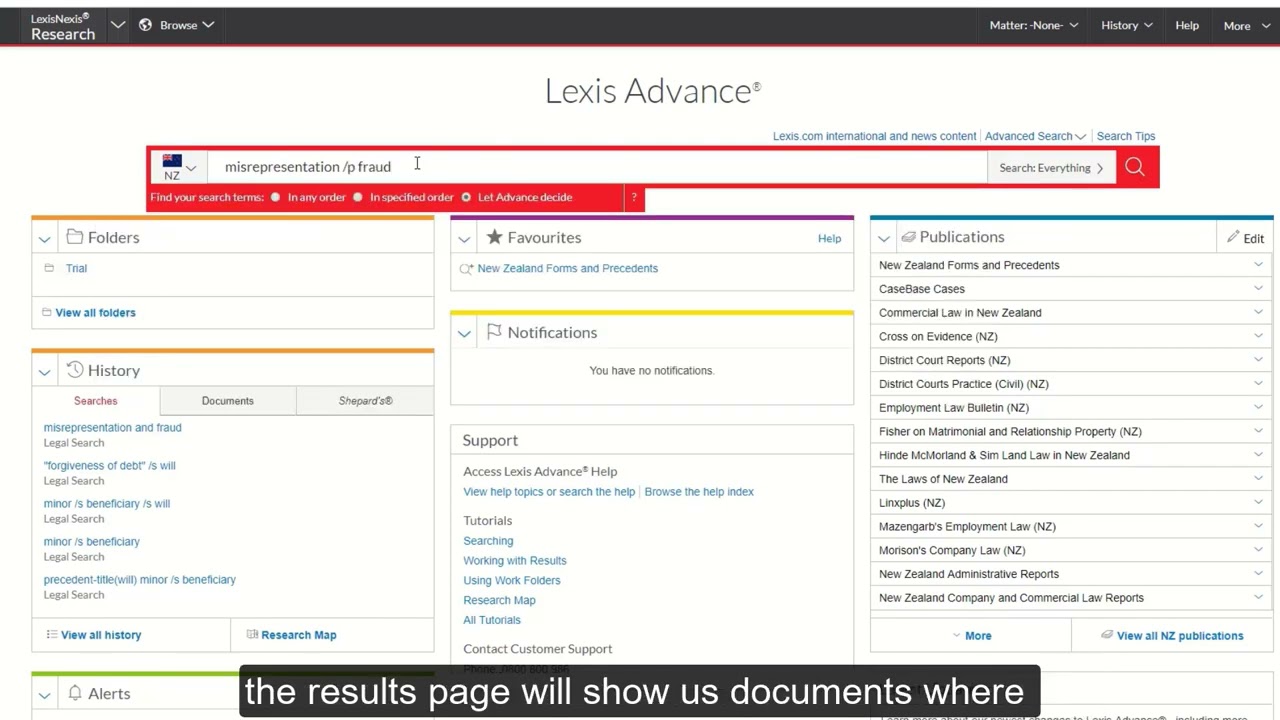1280x720 pixels.
Task: Click the Research Map icon
Action: pos(252,634)
